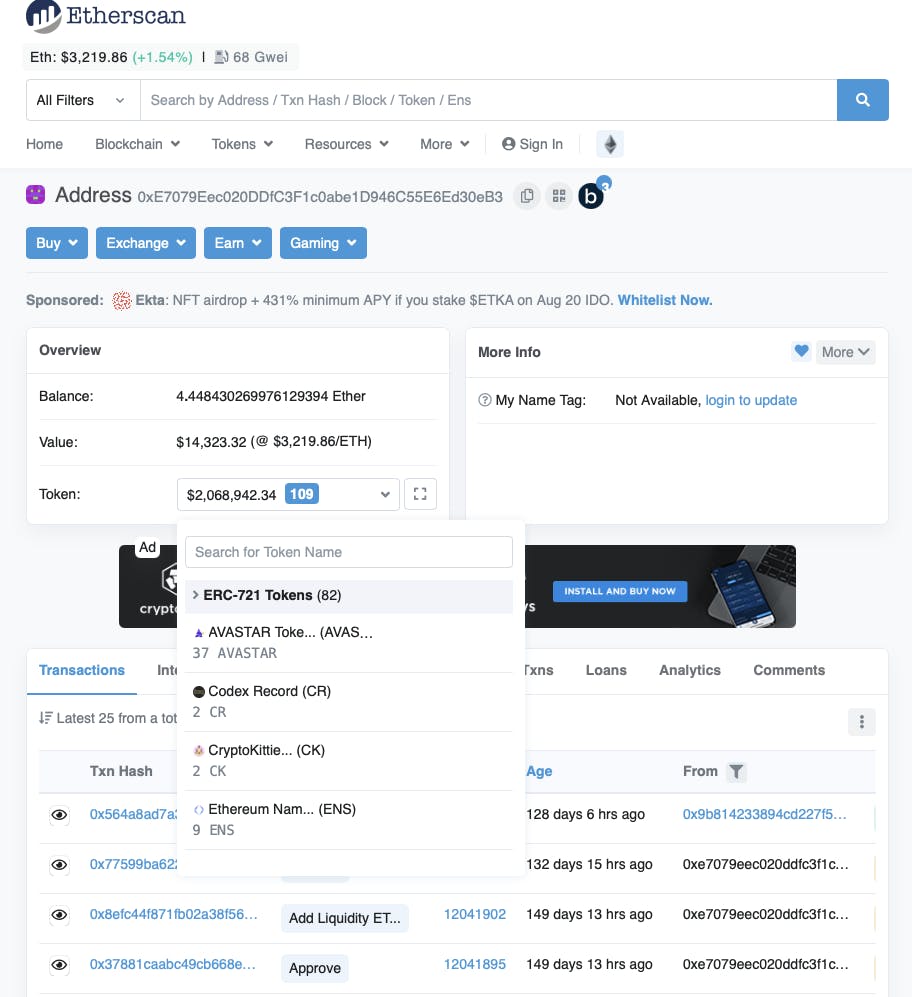This screenshot has height=997, width=912.
Task: Preview transaction 0x8efc44f871 with eye icon
Action: point(59,915)
